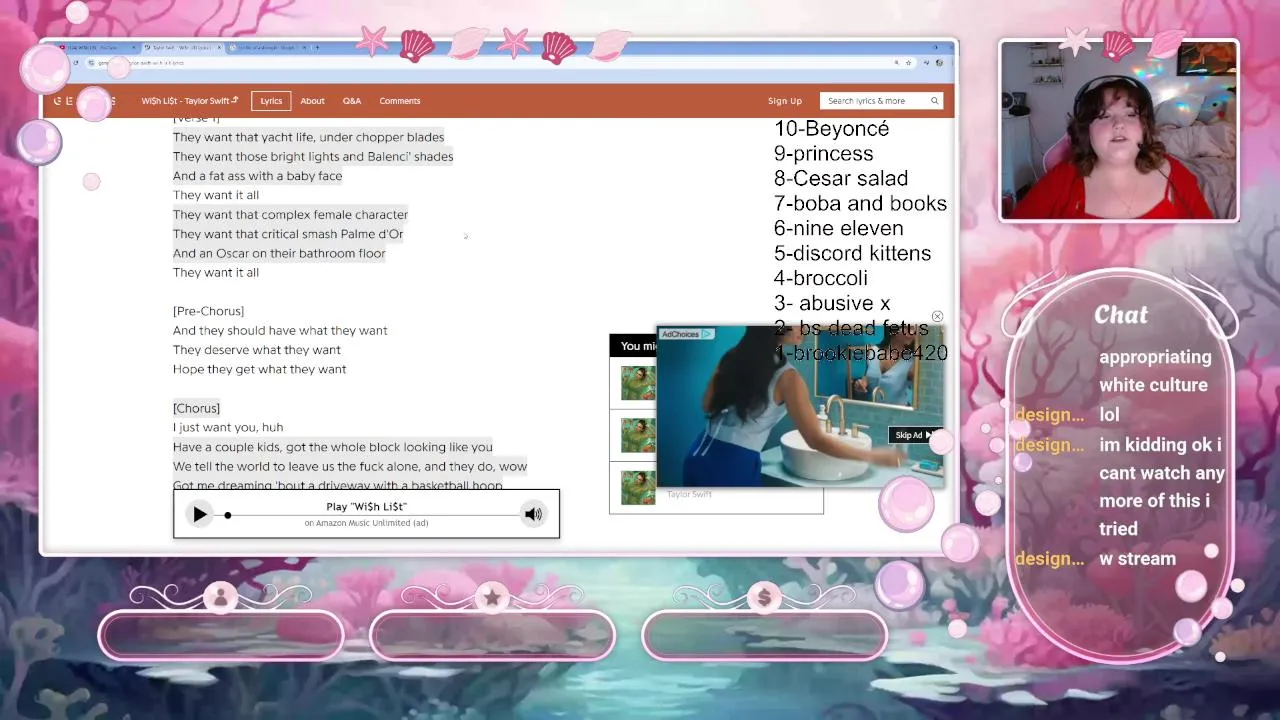The height and width of the screenshot is (720, 1280).
Task: Click the 'on Amazon Music Unlimited (ad)' text
Action: coord(366,523)
